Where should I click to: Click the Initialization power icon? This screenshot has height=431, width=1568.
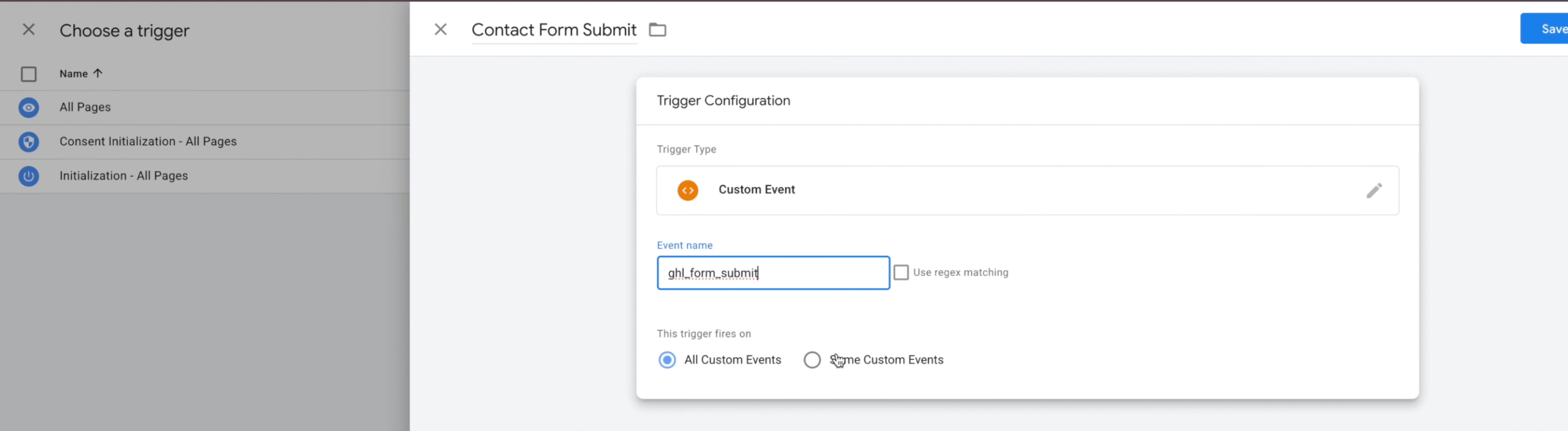pos(28,176)
